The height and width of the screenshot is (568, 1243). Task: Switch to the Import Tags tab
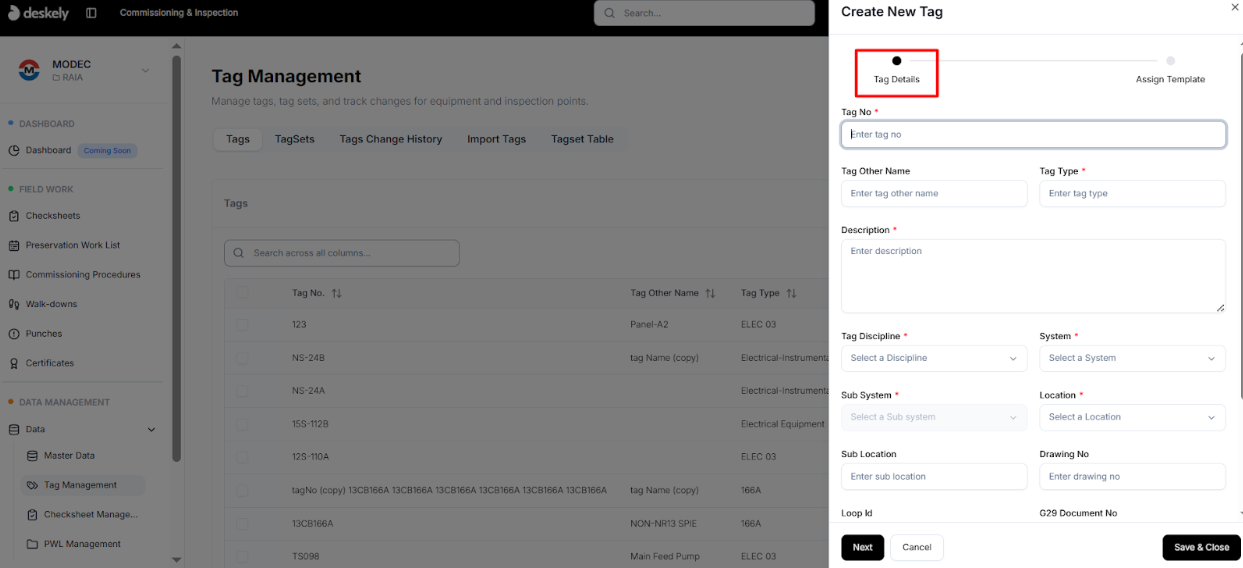coord(496,139)
